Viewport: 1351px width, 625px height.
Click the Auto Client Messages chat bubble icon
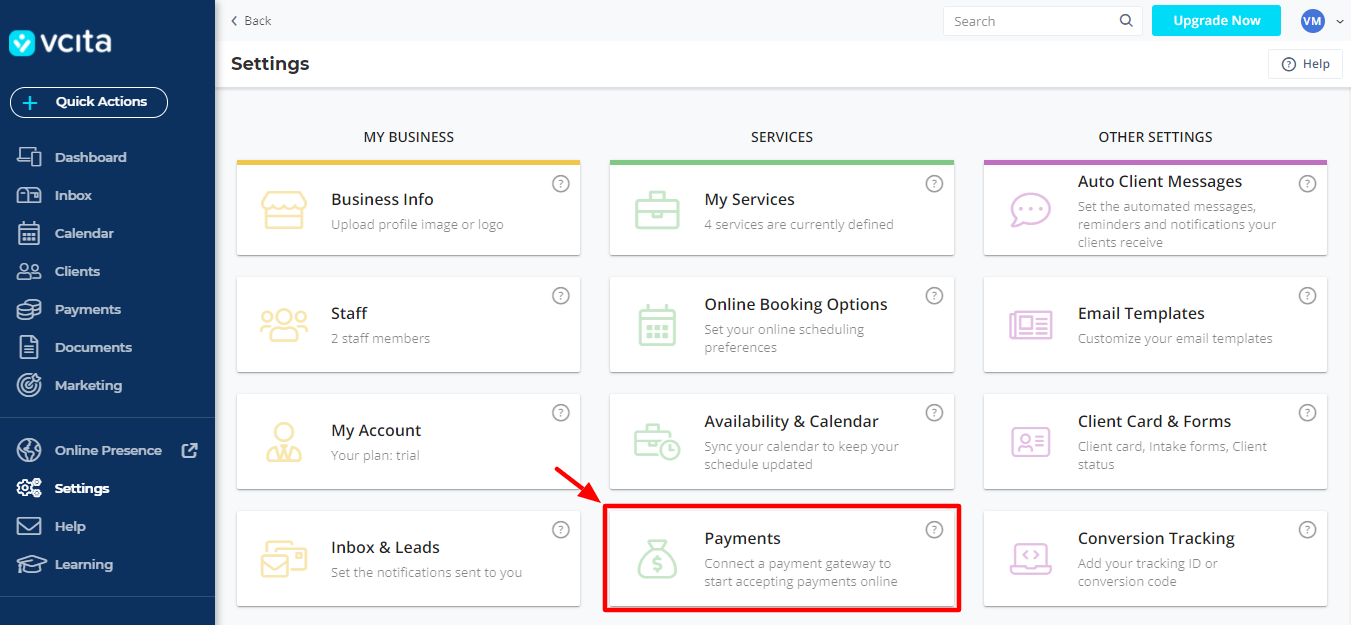pos(1030,210)
